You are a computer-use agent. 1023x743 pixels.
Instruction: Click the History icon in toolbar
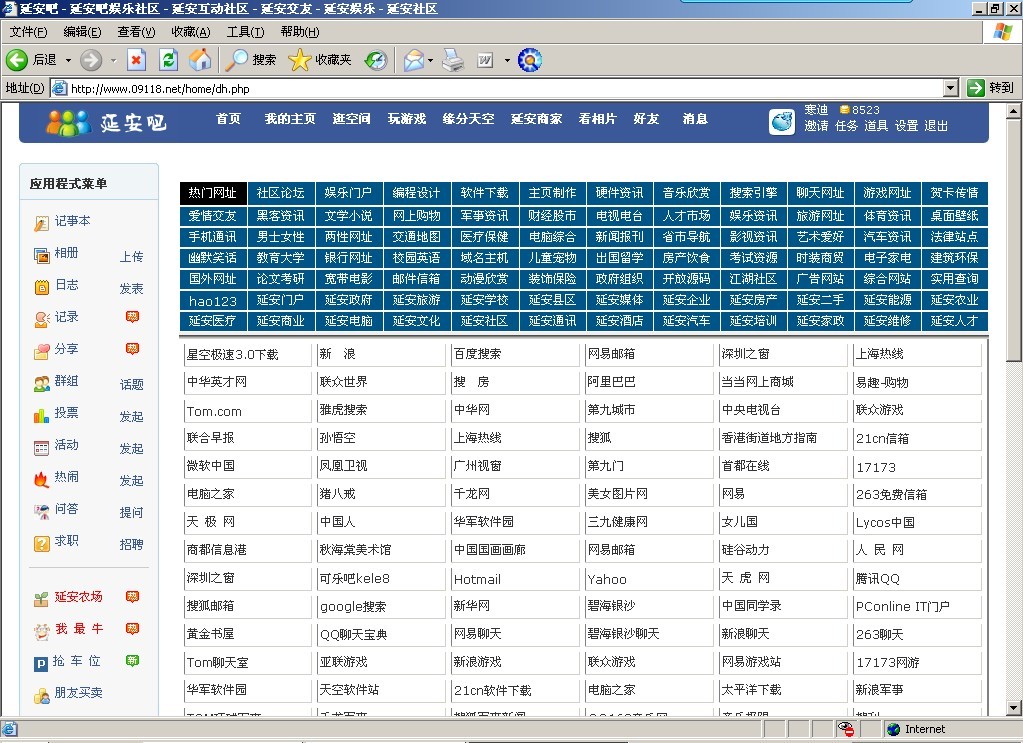pyautogui.click(x=376, y=60)
